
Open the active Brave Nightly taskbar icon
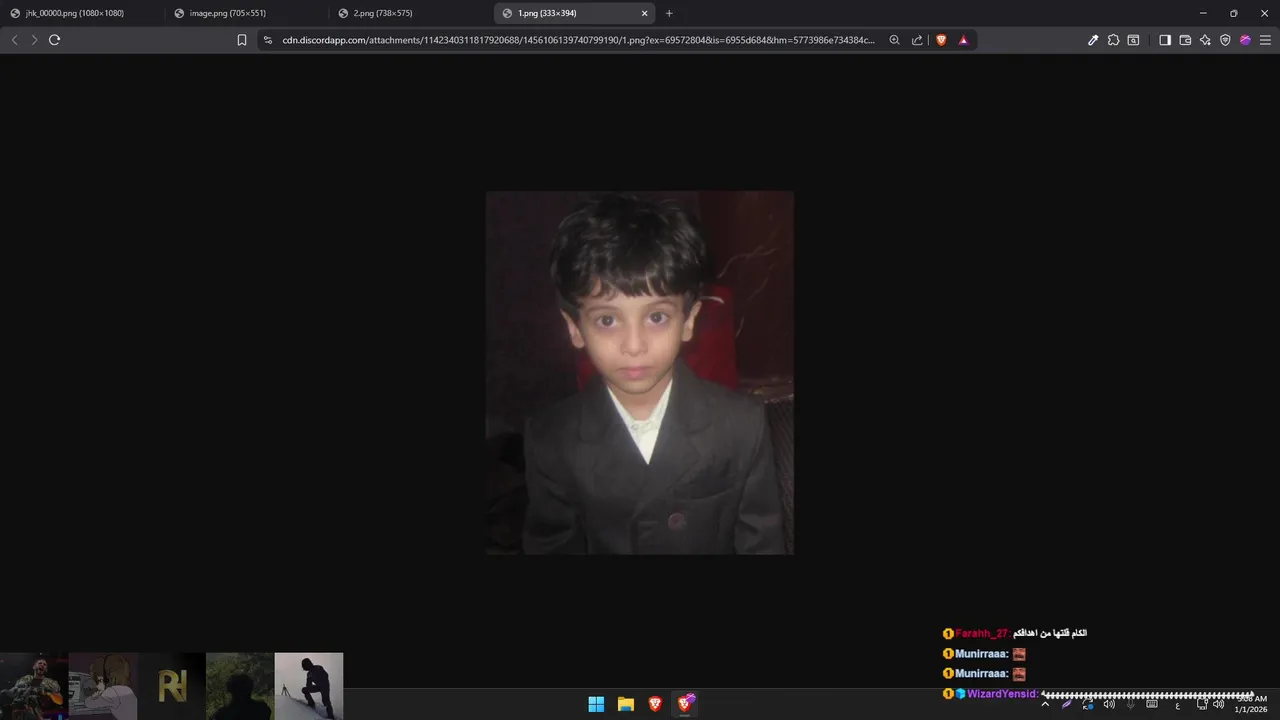click(x=685, y=704)
